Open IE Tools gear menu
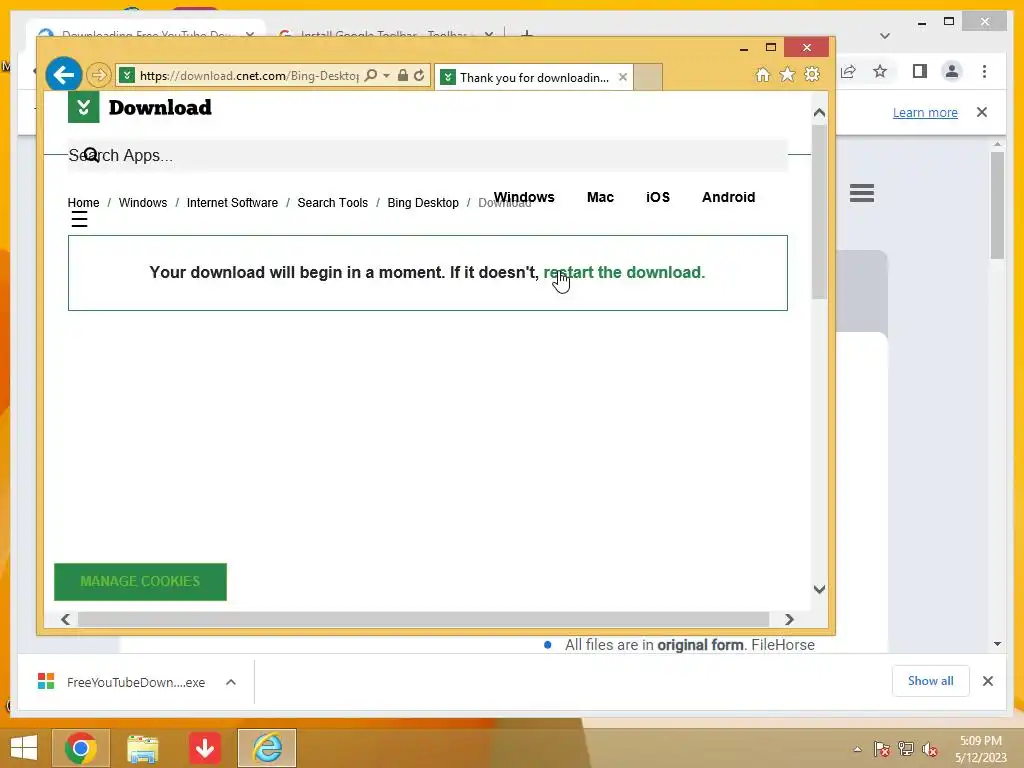 [812, 74]
